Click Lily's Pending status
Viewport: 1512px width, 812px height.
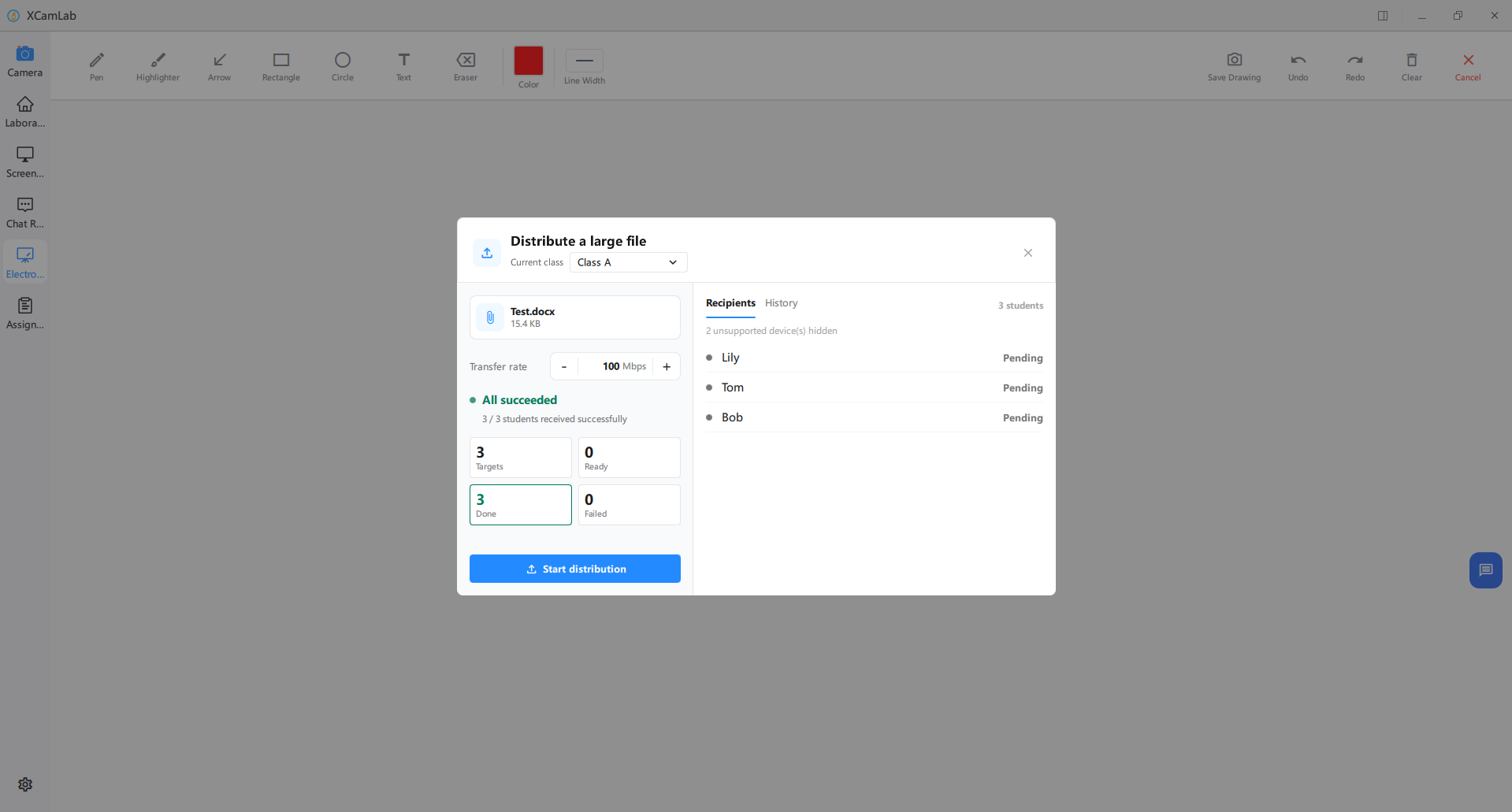(1023, 358)
